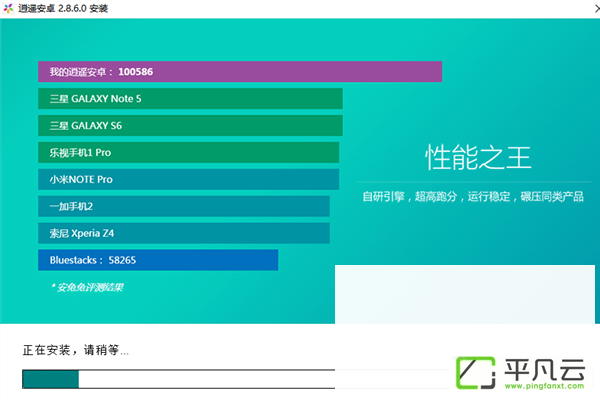This screenshot has height=400, width=600.
Task: Click the installer app icon in title bar
Action: coord(8,8)
